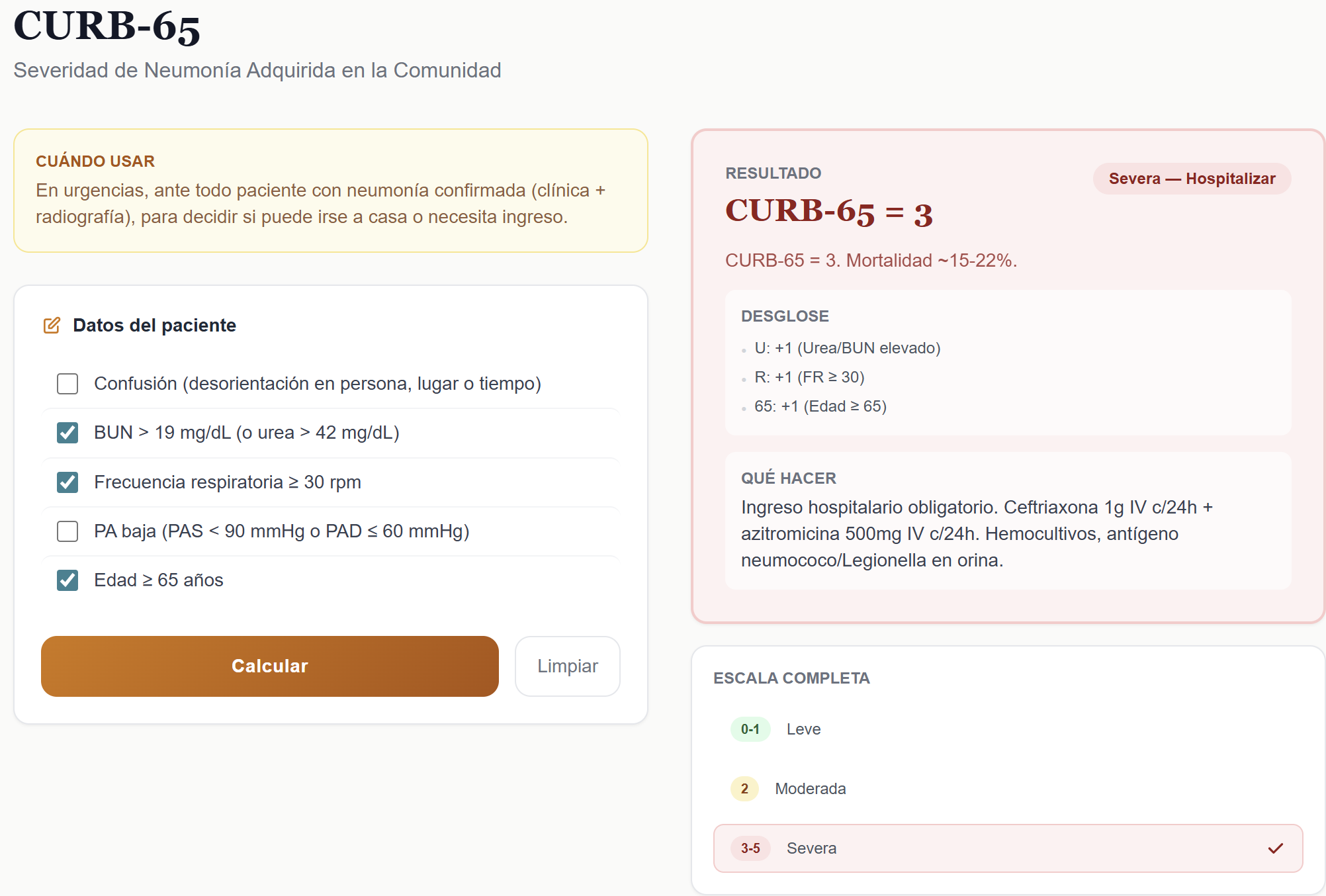This screenshot has height=896, width=1326.
Task: Enable the Confusión checkbox
Action: pos(67,384)
